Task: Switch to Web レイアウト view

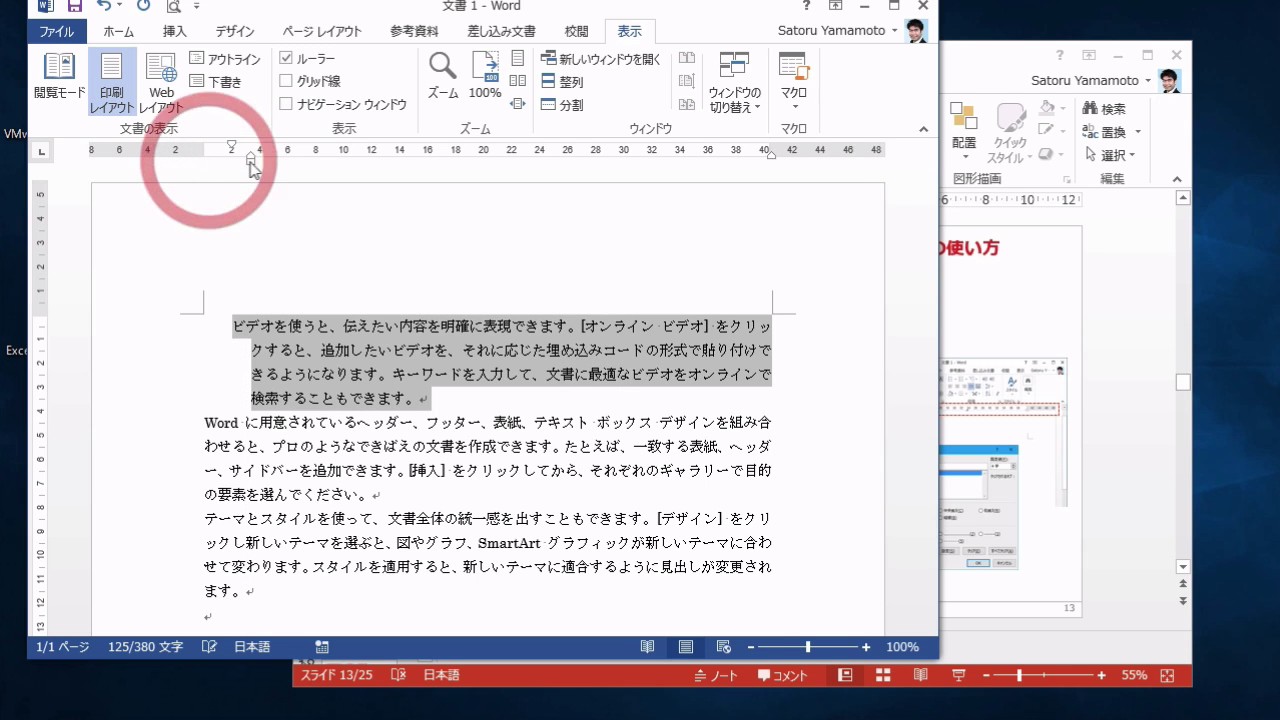Action: tap(161, 80)
